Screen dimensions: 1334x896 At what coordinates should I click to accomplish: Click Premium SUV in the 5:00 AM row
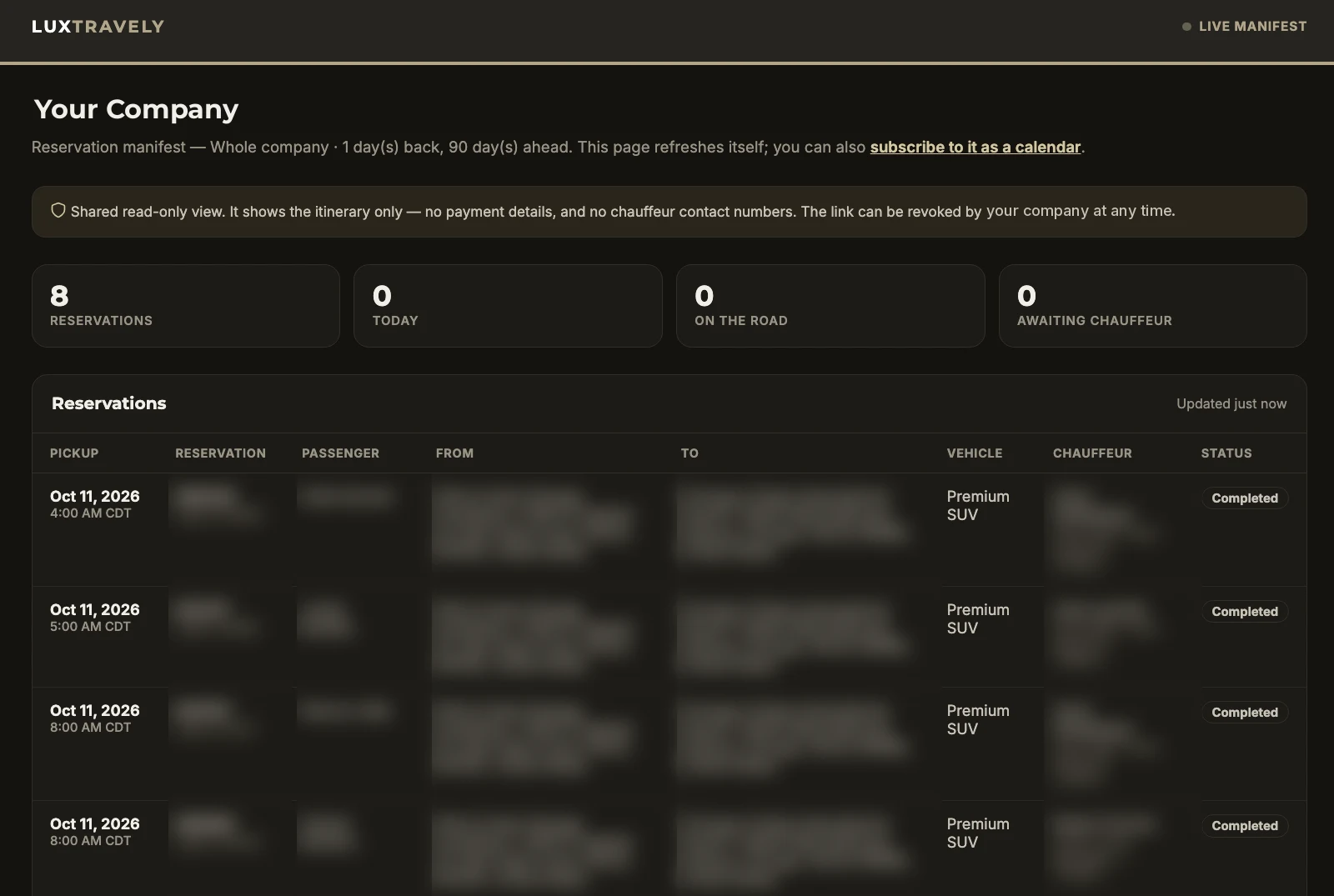coord(978,618)
